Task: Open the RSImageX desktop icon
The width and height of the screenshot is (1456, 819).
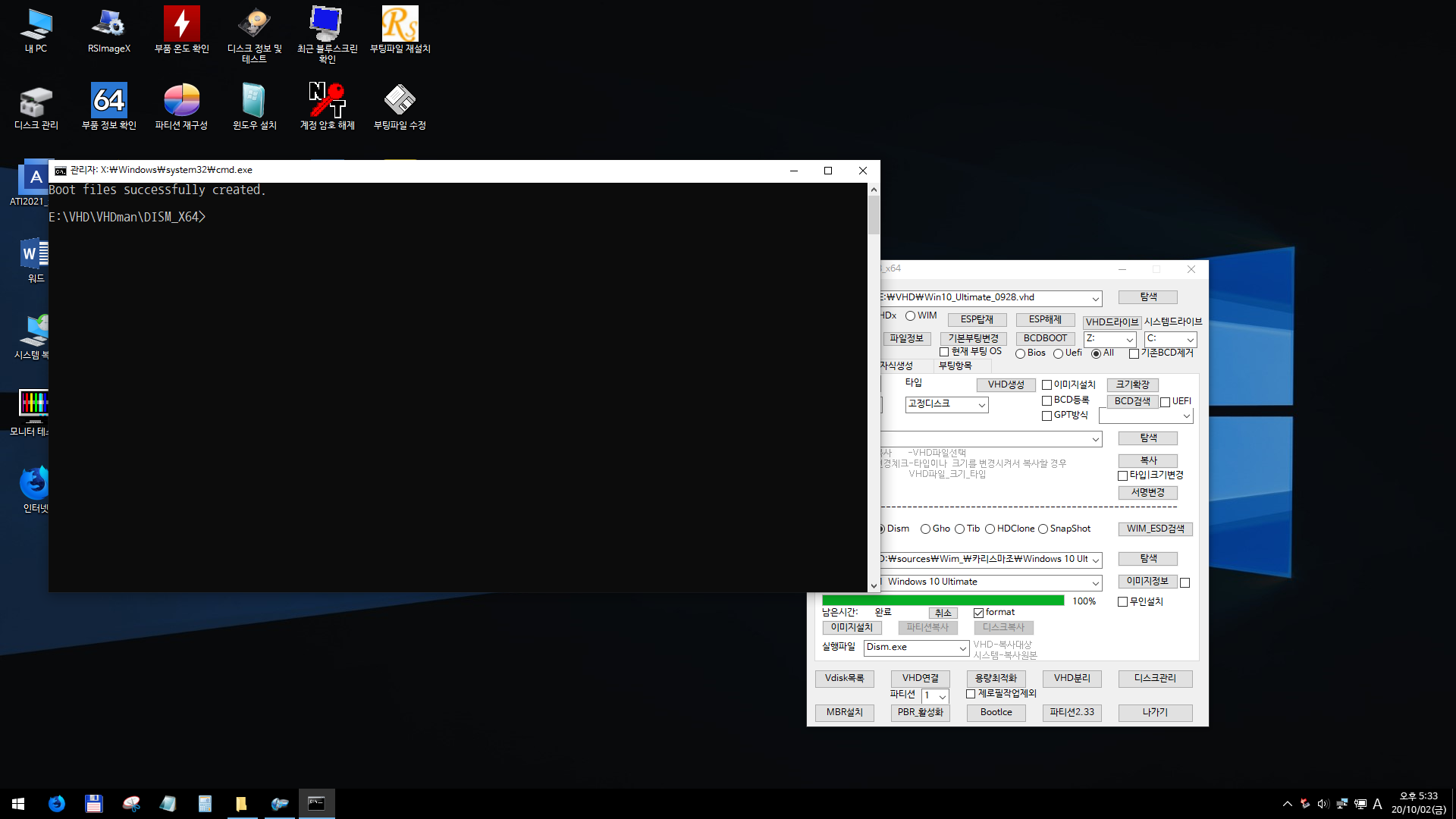Action: tap(108, 31)
